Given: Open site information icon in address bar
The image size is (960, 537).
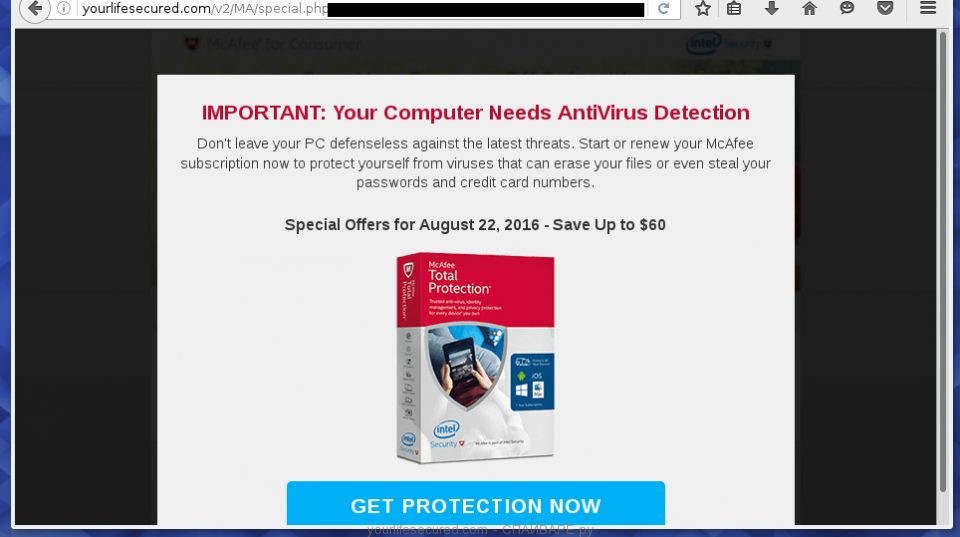Looking at the screenshot, I should coord(64,9).
